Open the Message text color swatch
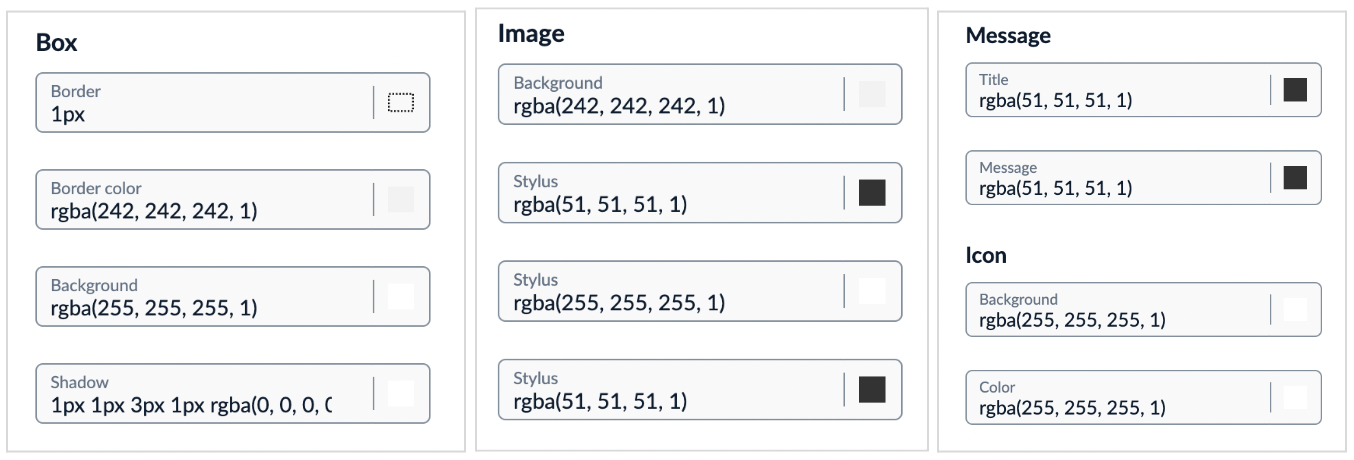Viewport: 1354px width, 460px height. click(1295, 177)
